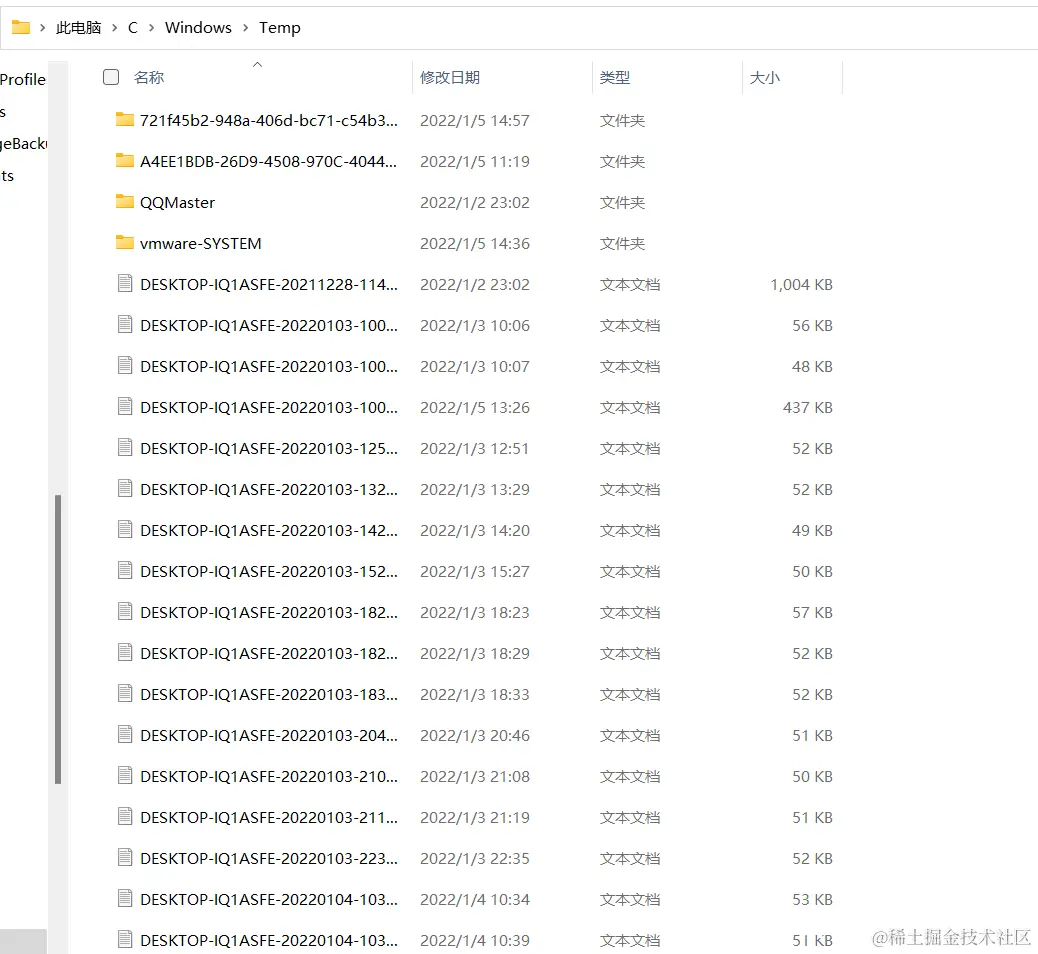The height and width of the screenshot is (954, 1038).
Task: Click document icon of file modified 2022/1/3 18:29
Action: 124,653
